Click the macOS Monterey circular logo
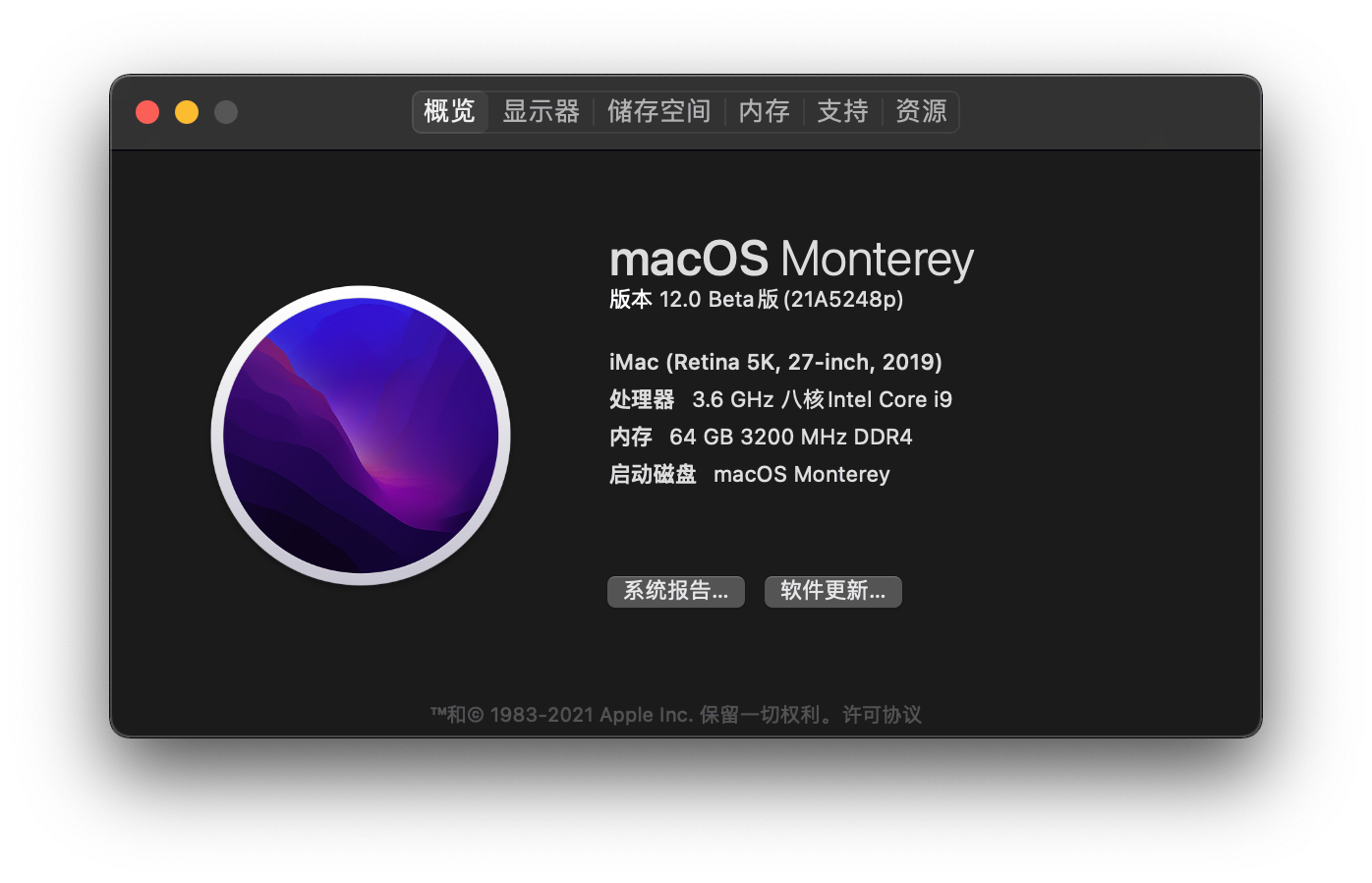This screenshot has height=883, width=1372. click(x=361, y=435)
